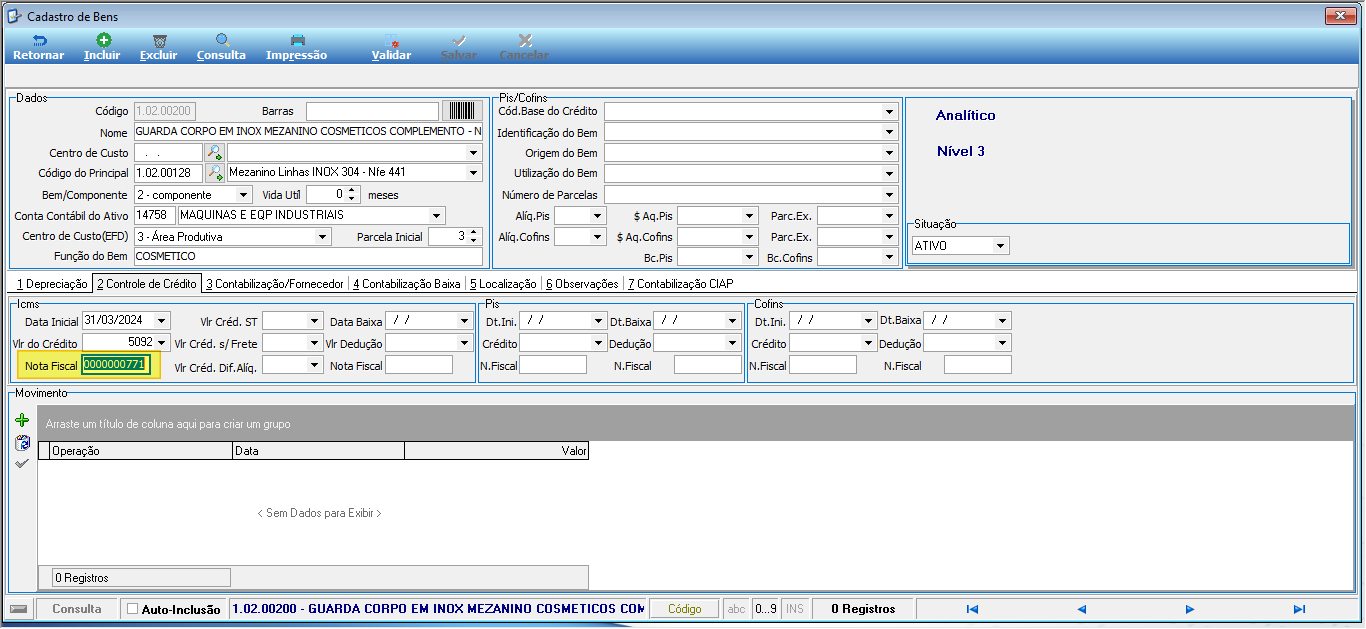Click the 0...9 status bar indicator
1366x629 pixels.
766,609
